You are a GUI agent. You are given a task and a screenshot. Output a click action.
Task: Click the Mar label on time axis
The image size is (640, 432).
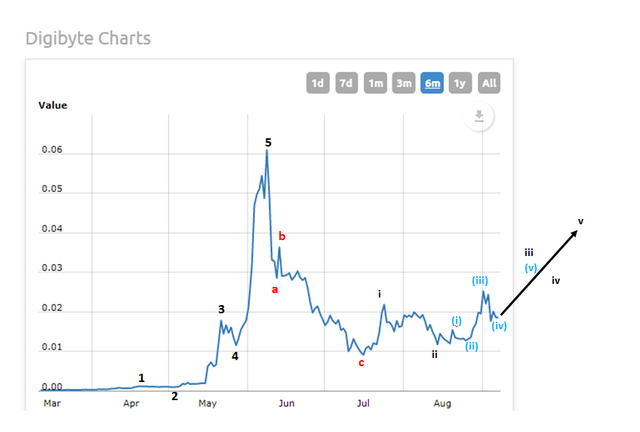pos(52,404)
